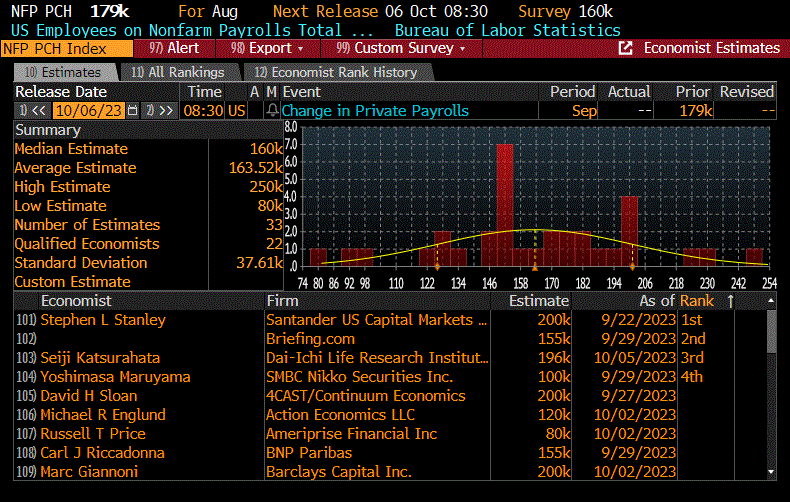Screen dimensions: 790x502
Task: Click firm SMBC Nikko Securities Inc.
Action: click(359, 377)
